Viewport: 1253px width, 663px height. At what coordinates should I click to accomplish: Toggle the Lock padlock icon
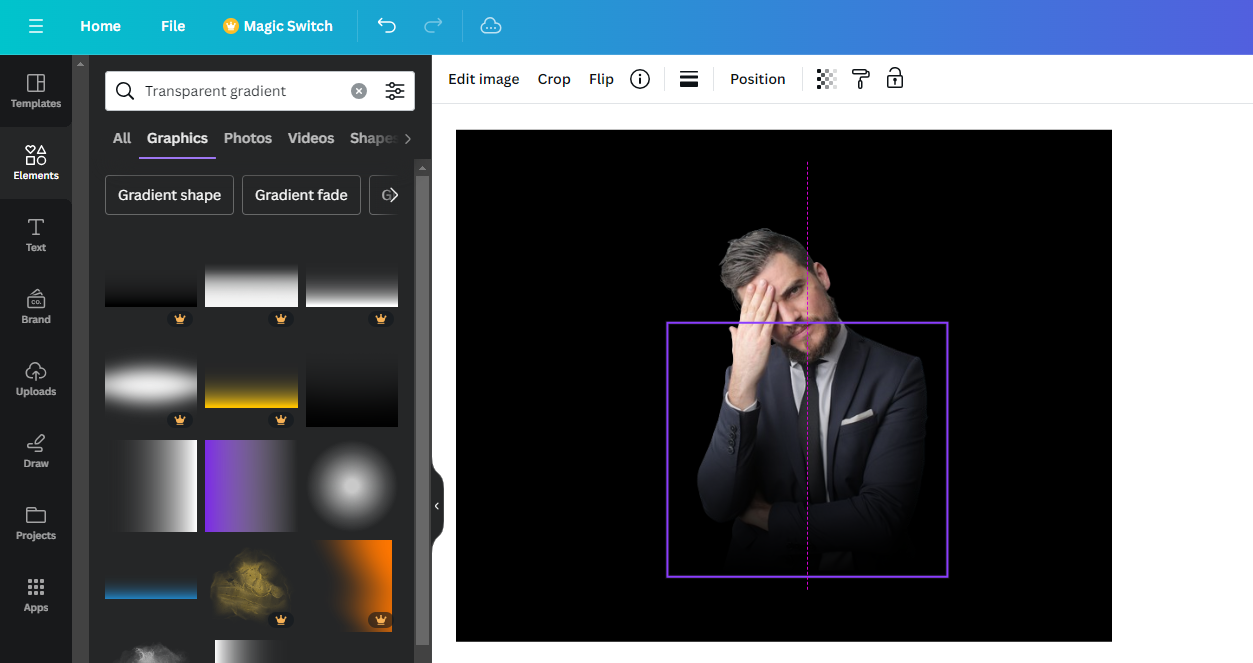coord(895,78)
